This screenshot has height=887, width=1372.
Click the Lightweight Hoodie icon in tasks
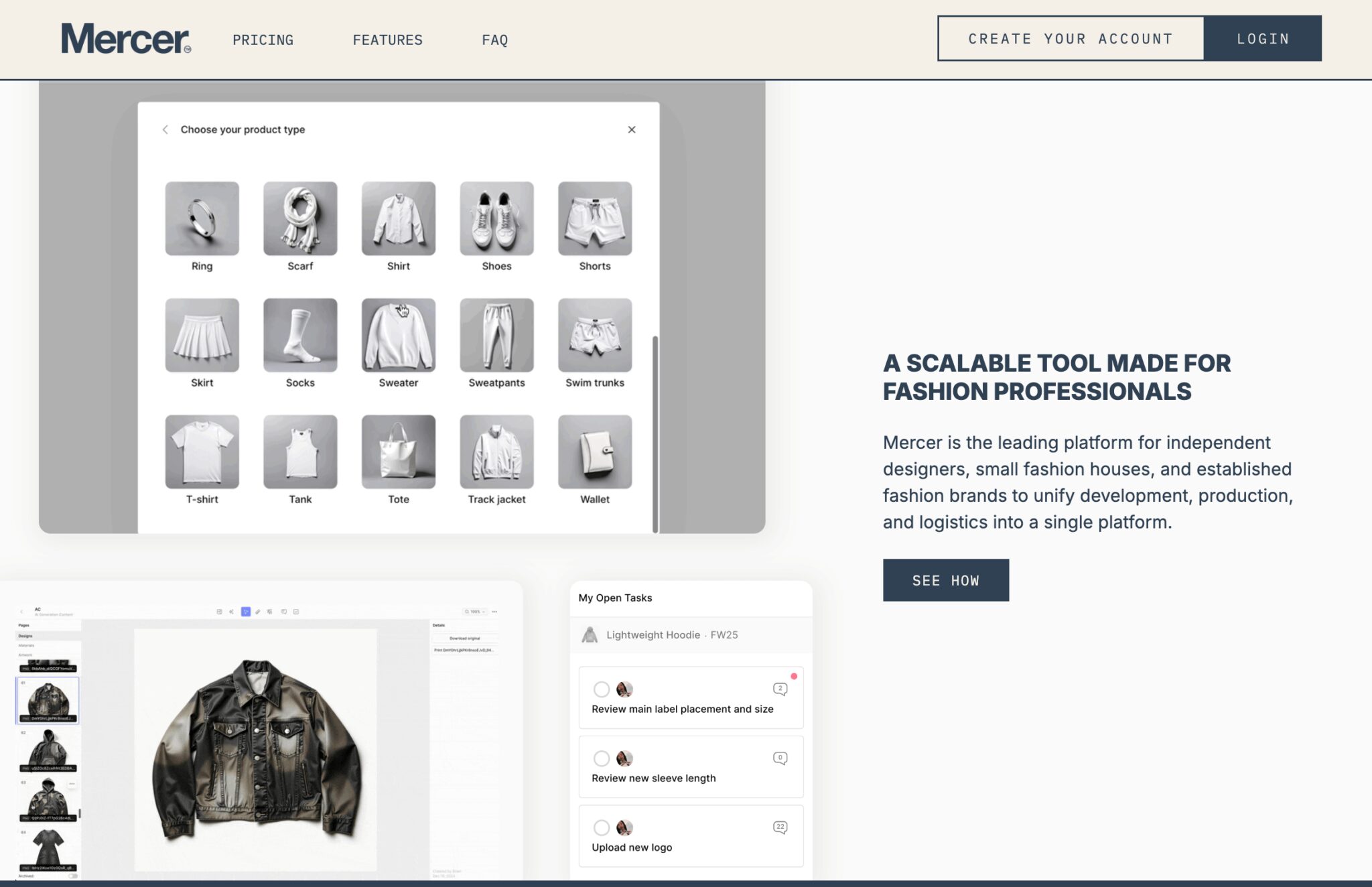[x=590, y=634]
